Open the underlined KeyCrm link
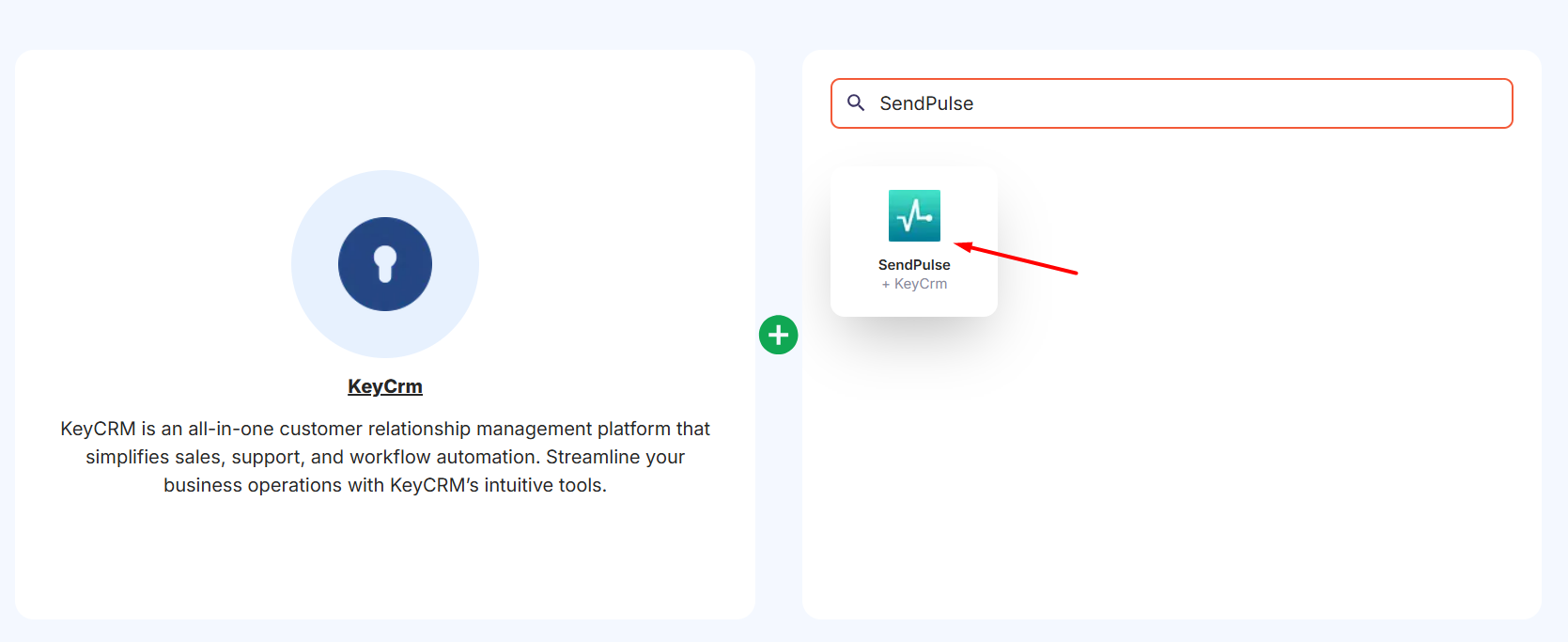The width and height of the screenshot is (1568, 642). (x=385, y=386)
